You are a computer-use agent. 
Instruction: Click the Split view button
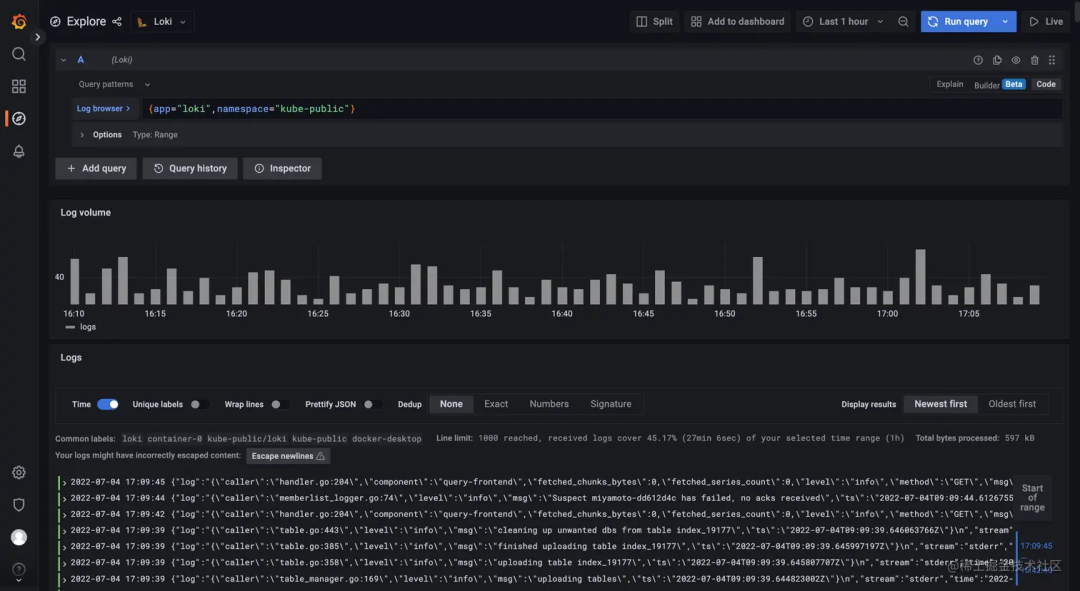click(x=654, y=21)
